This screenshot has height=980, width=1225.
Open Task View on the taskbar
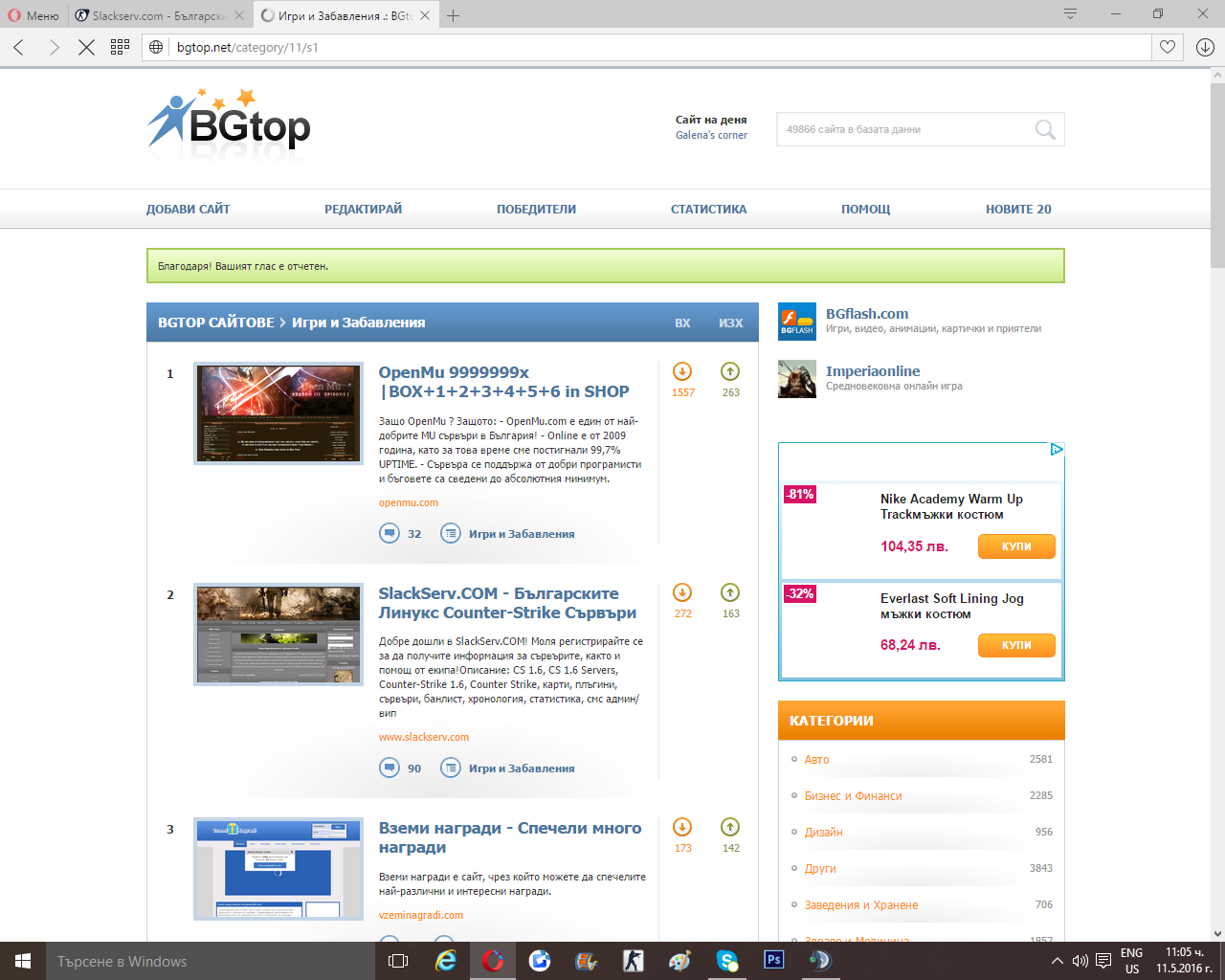coord(398,961)
